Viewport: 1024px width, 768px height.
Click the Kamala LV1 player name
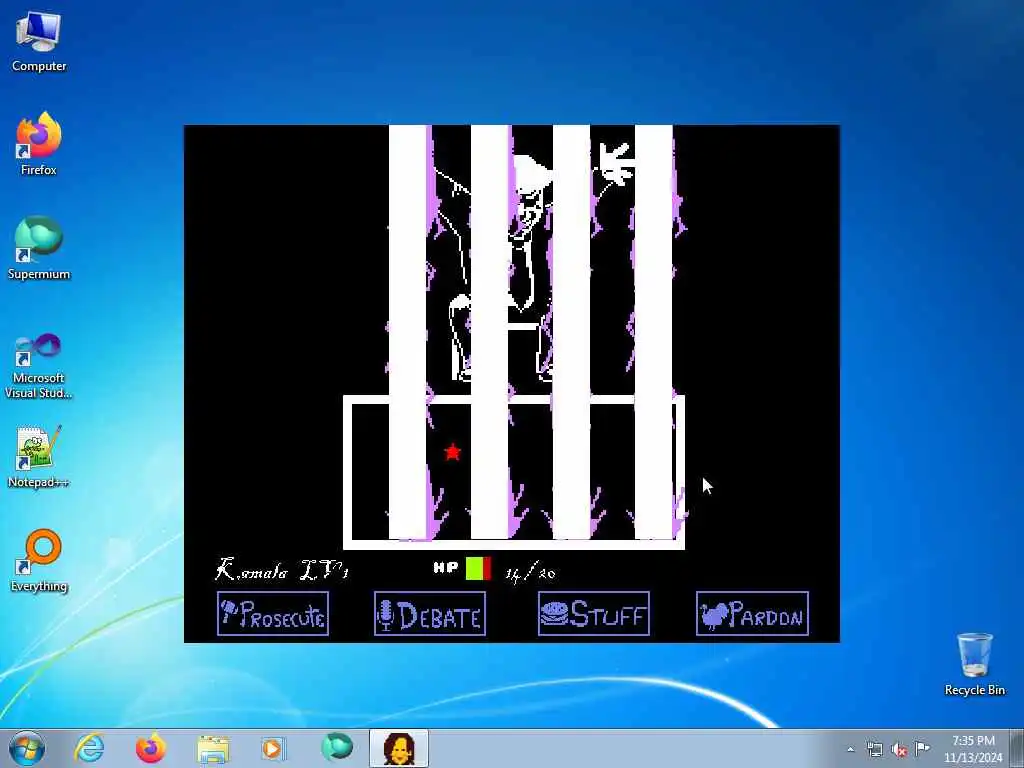281,570
